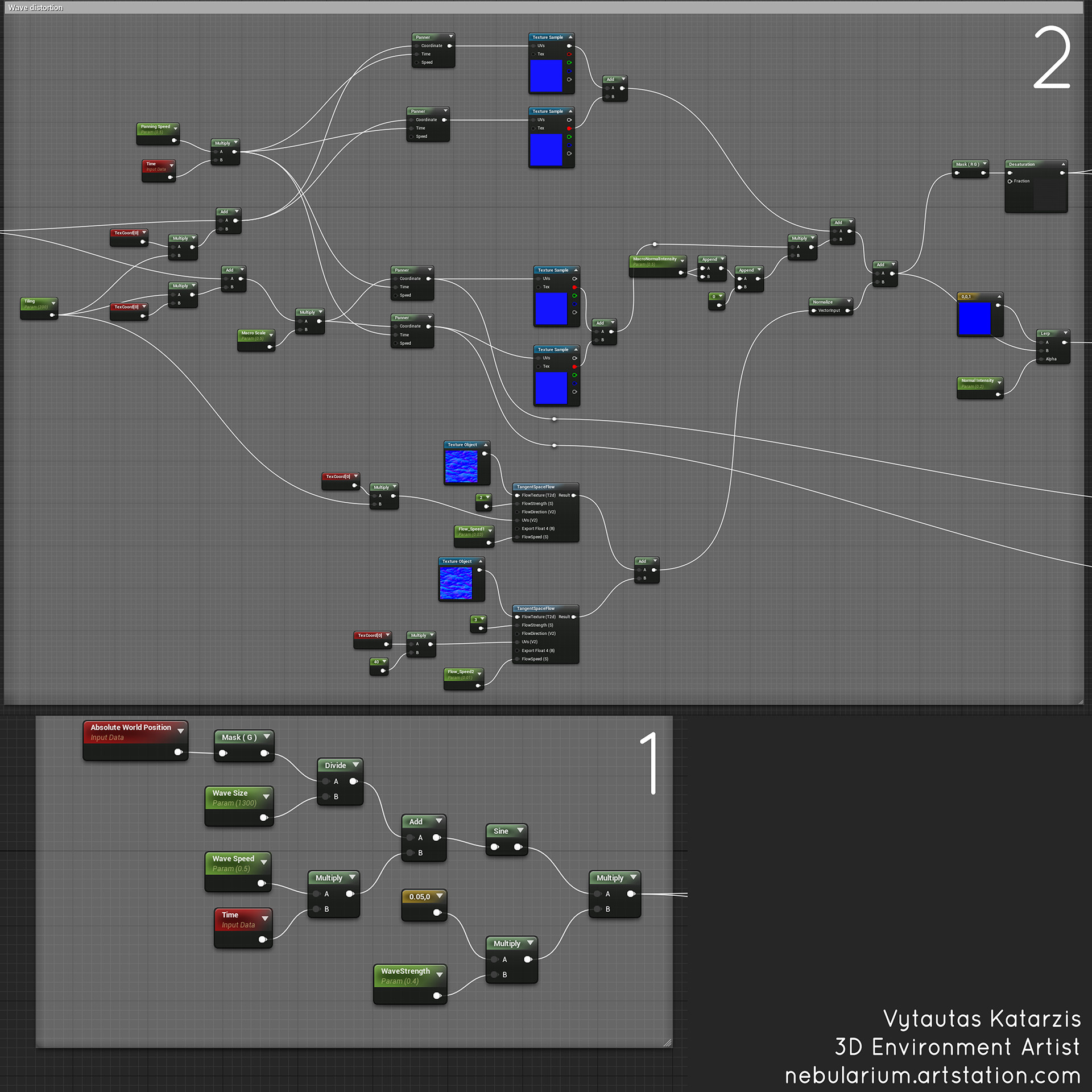Open the Lerp node dropdown arrow
The width and height of the screenshot is (1092, 1092).
[x=1065, y=333]
